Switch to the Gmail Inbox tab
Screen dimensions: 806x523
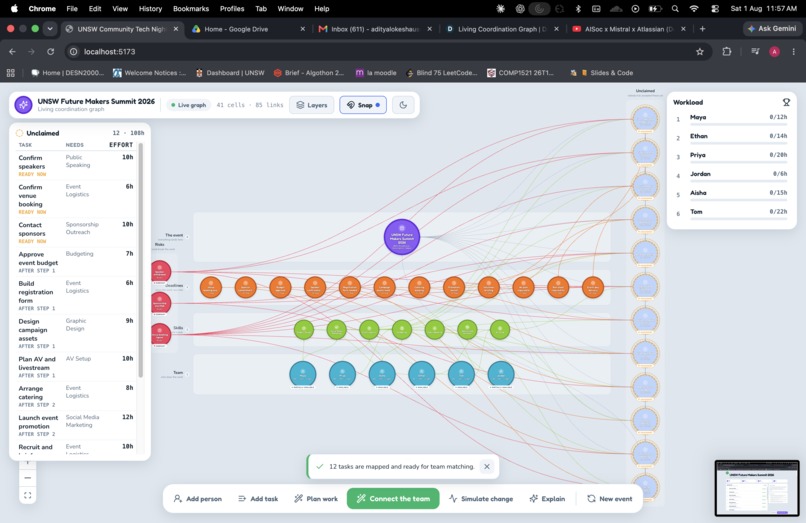click(375, 29)
